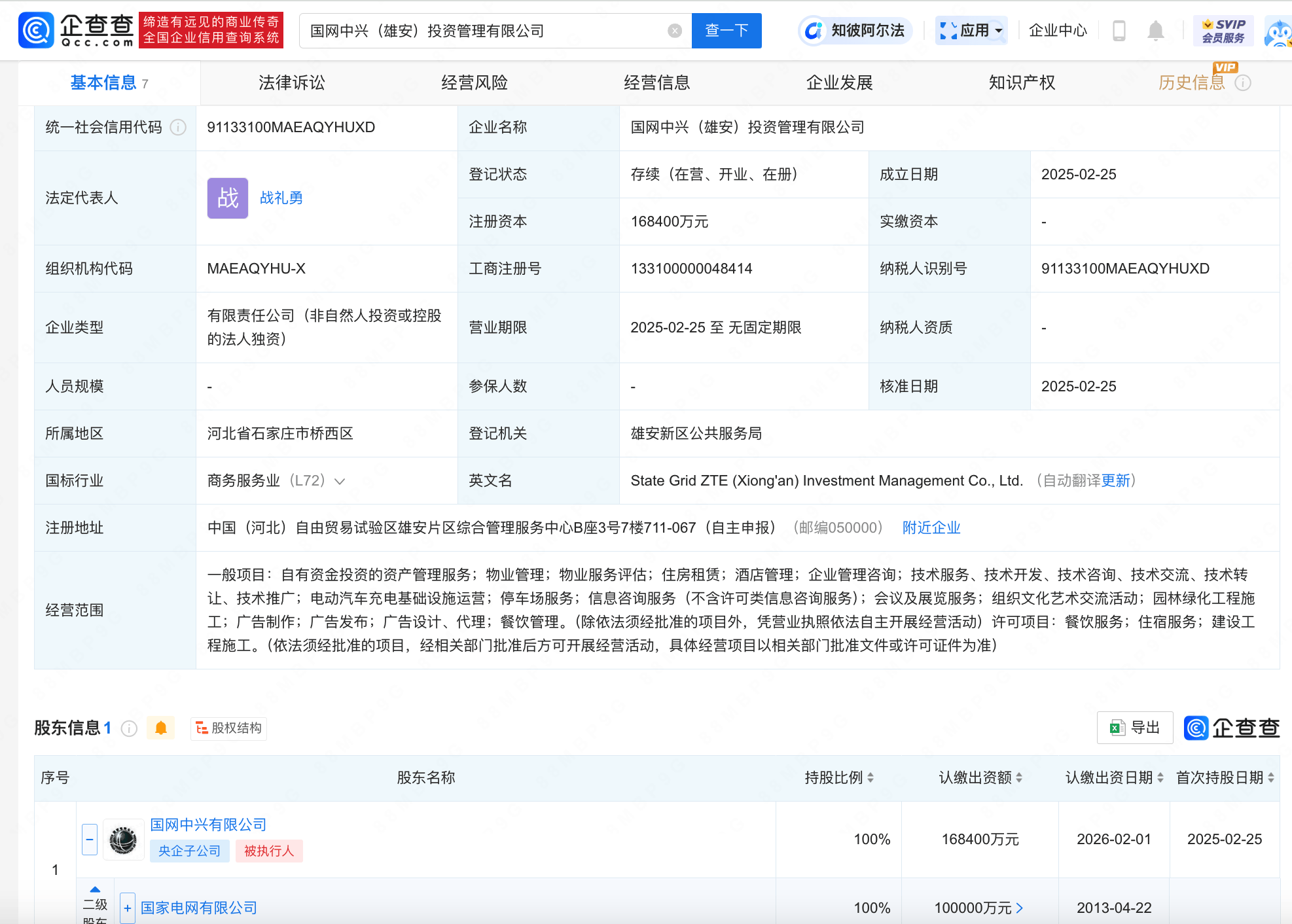Clear the search box text
The width and height of the screenshot is (1292, 924).
pos(675,31)
